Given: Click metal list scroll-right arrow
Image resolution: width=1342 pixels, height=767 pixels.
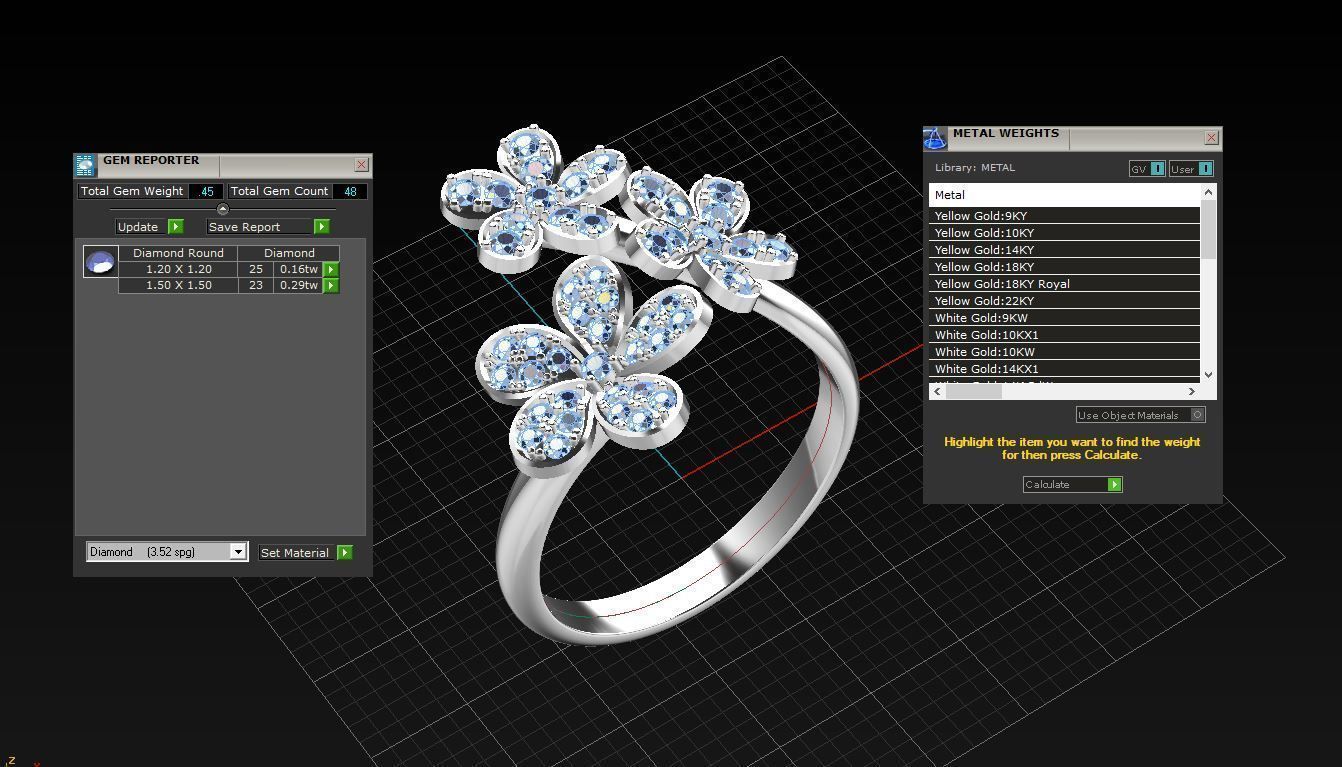Looking at the screenshot, I should coord(1192,392).
